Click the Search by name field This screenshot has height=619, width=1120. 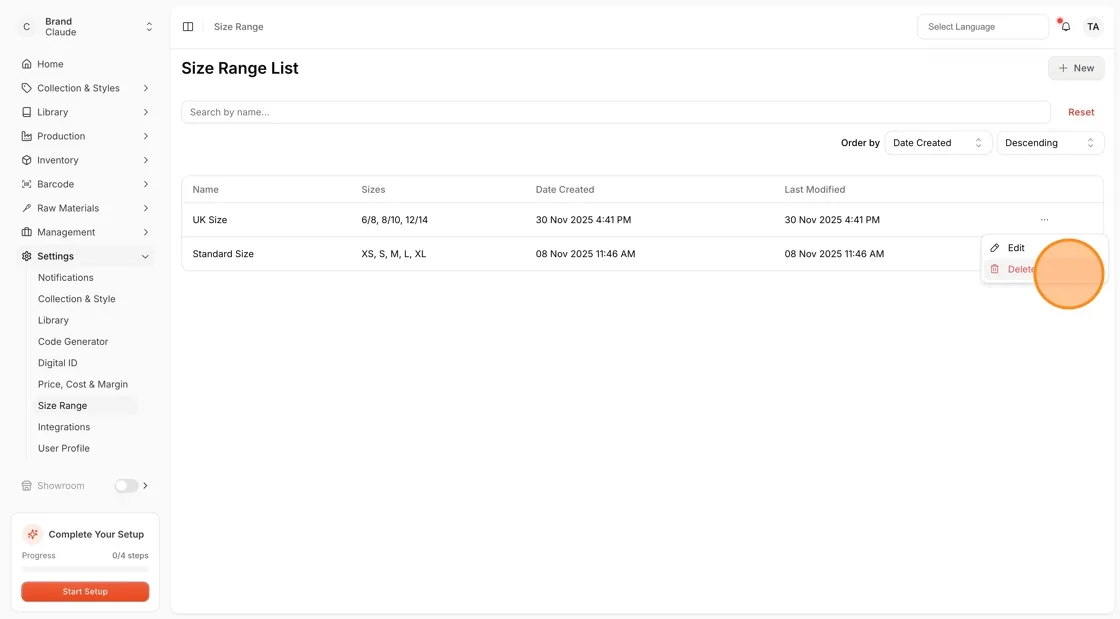[616, 112]
